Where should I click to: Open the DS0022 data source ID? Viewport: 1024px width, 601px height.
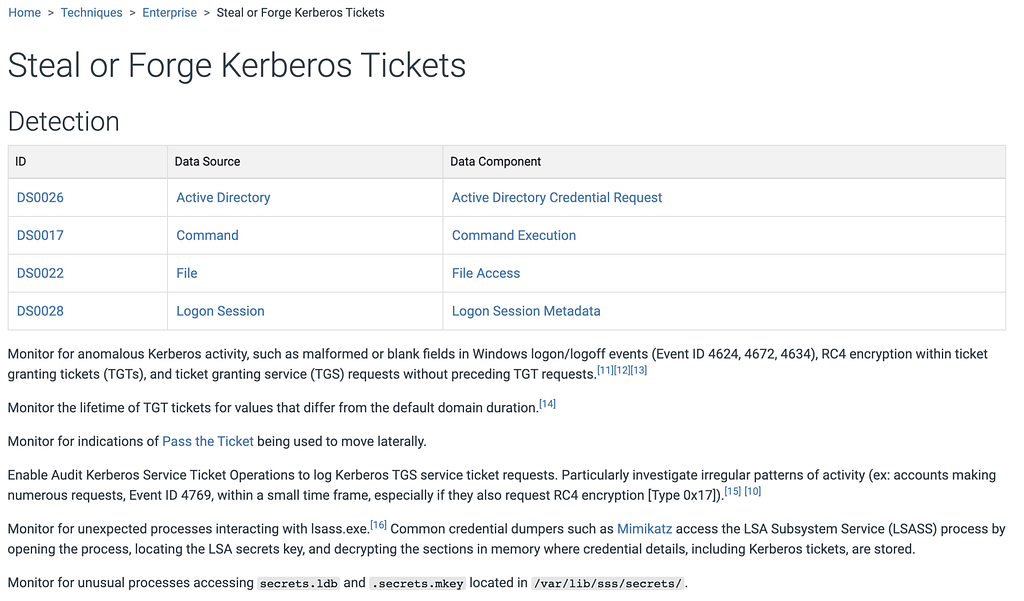tap(40, 273)
